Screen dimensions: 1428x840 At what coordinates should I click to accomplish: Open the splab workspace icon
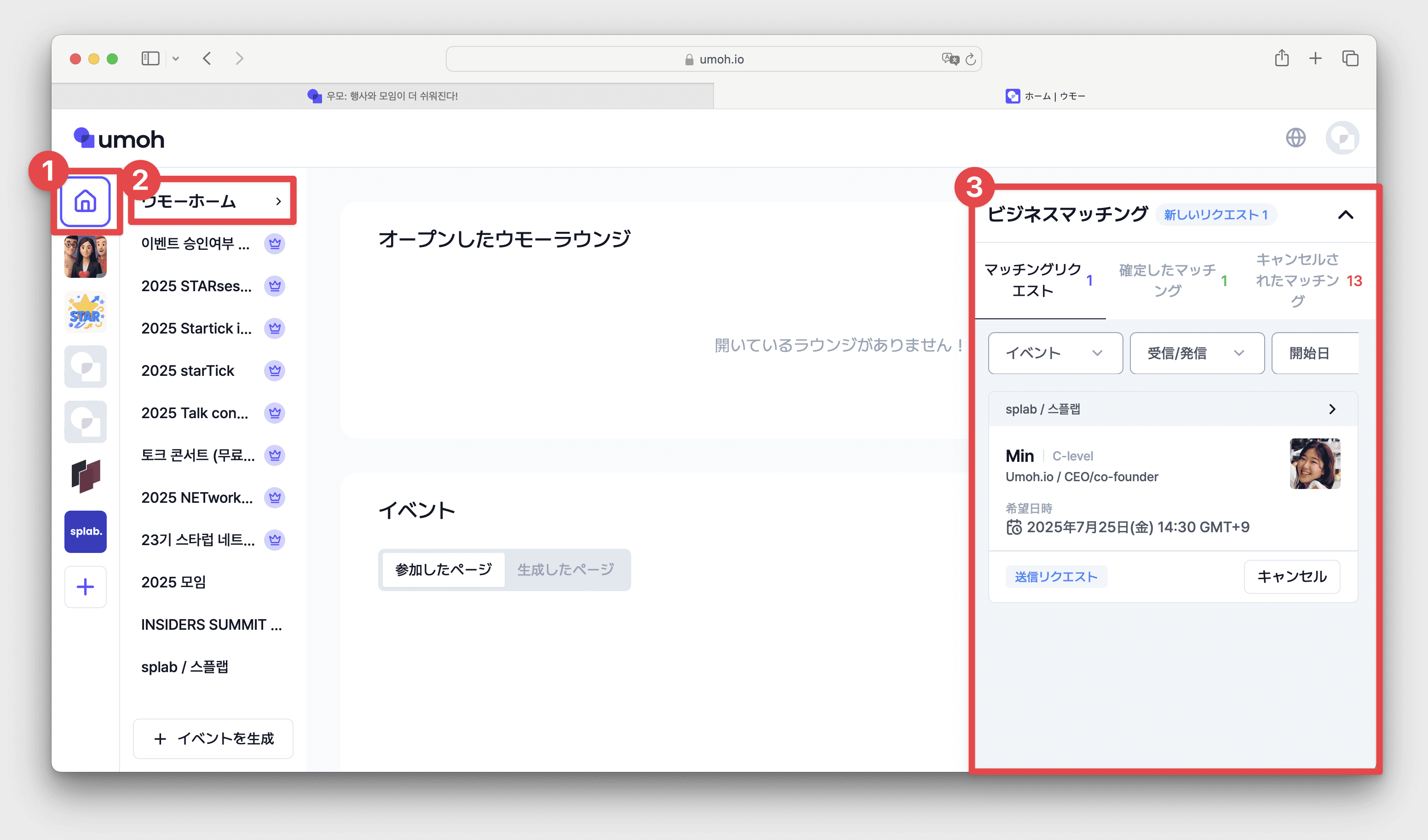(x=85, y=531)
